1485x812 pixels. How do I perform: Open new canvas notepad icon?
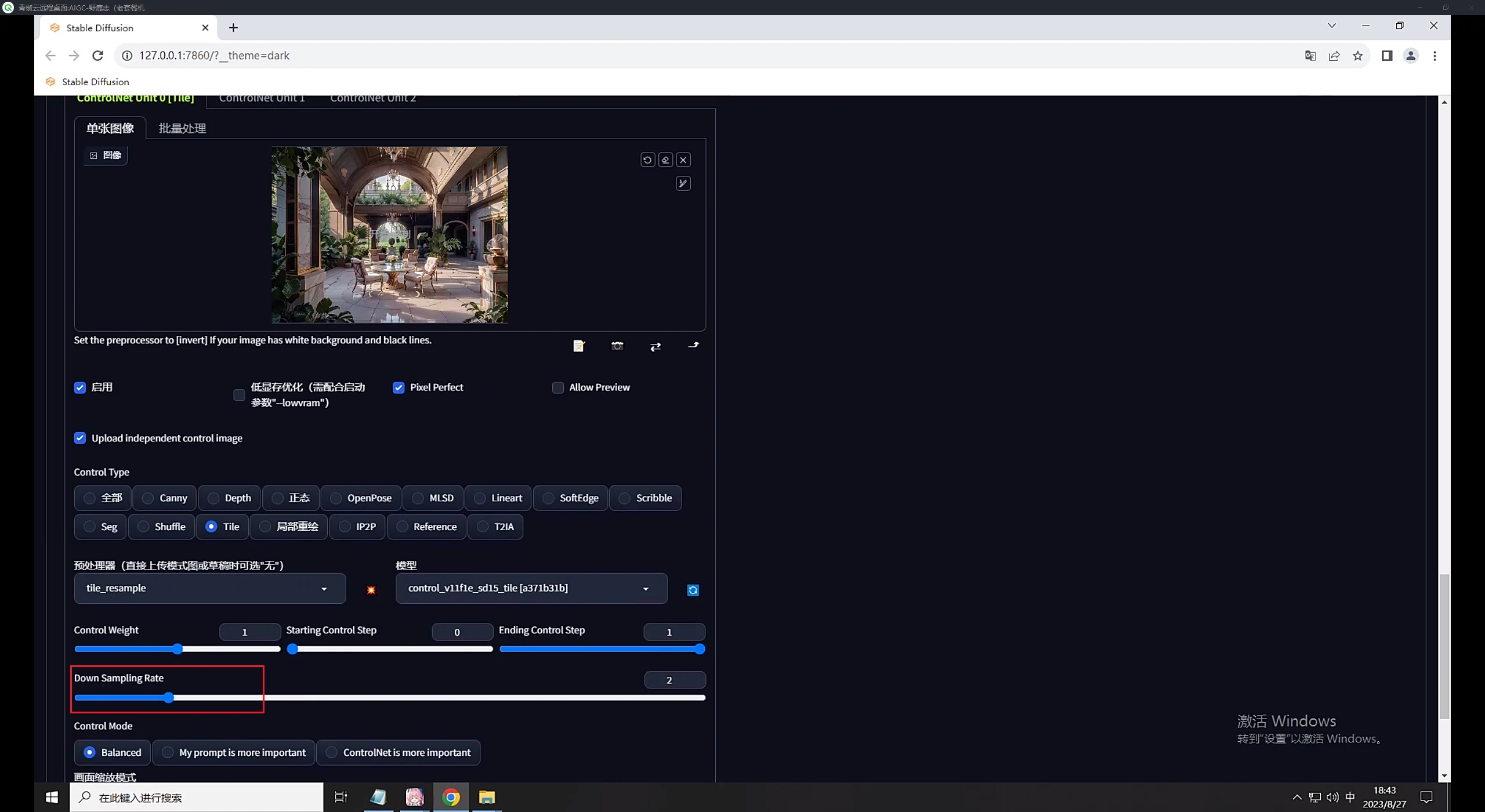(x=578, y=346)
